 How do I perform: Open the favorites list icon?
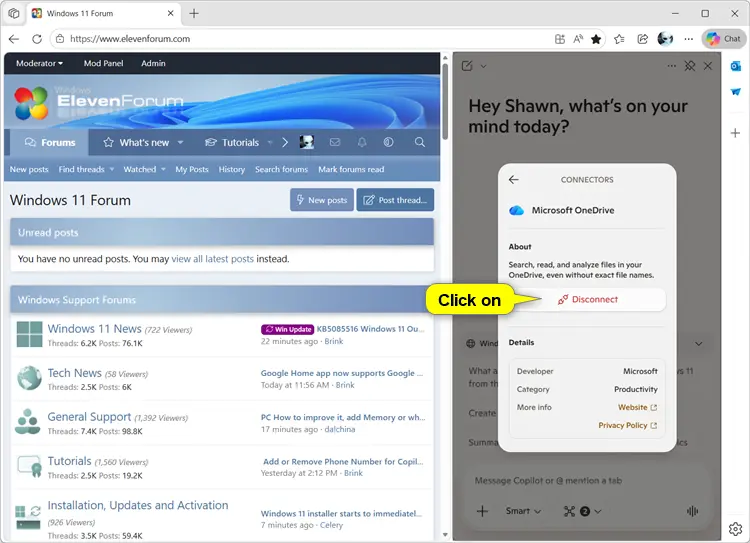pos(619,39)
